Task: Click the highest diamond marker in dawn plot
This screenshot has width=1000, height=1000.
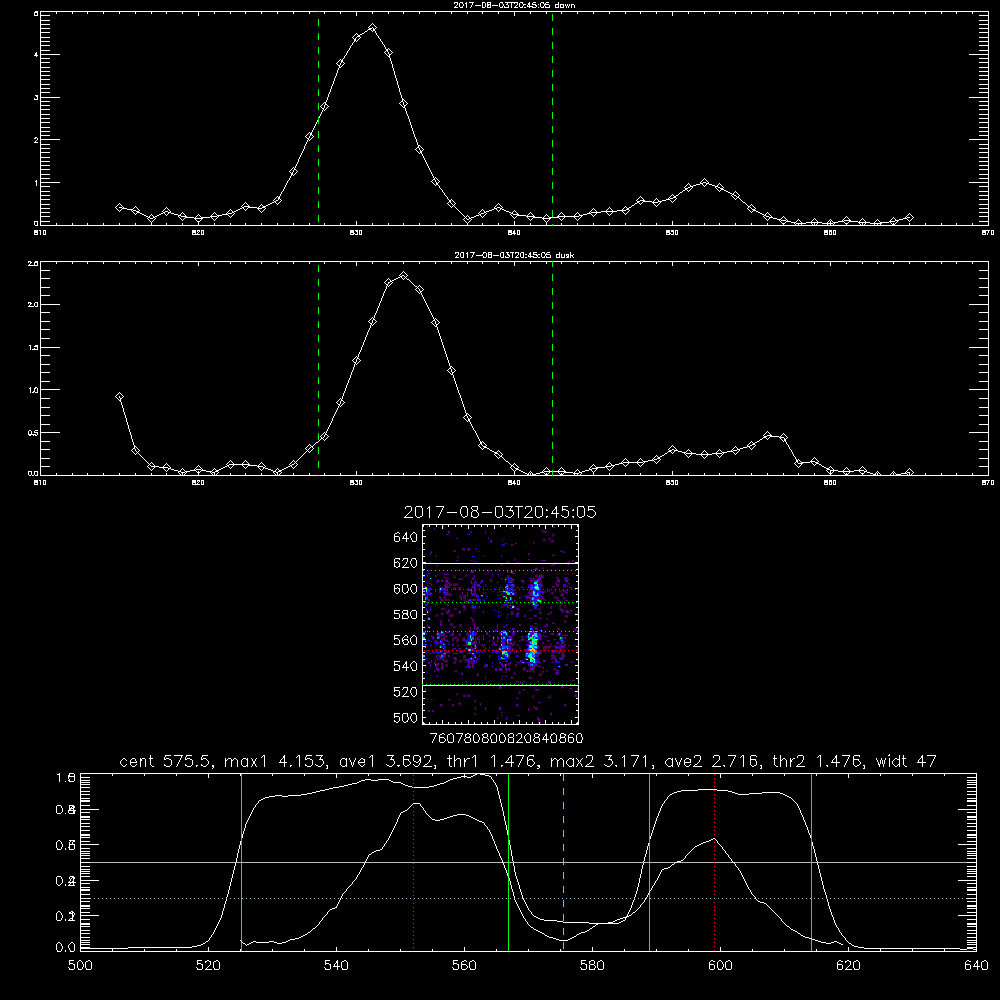Action: [372, 28]
